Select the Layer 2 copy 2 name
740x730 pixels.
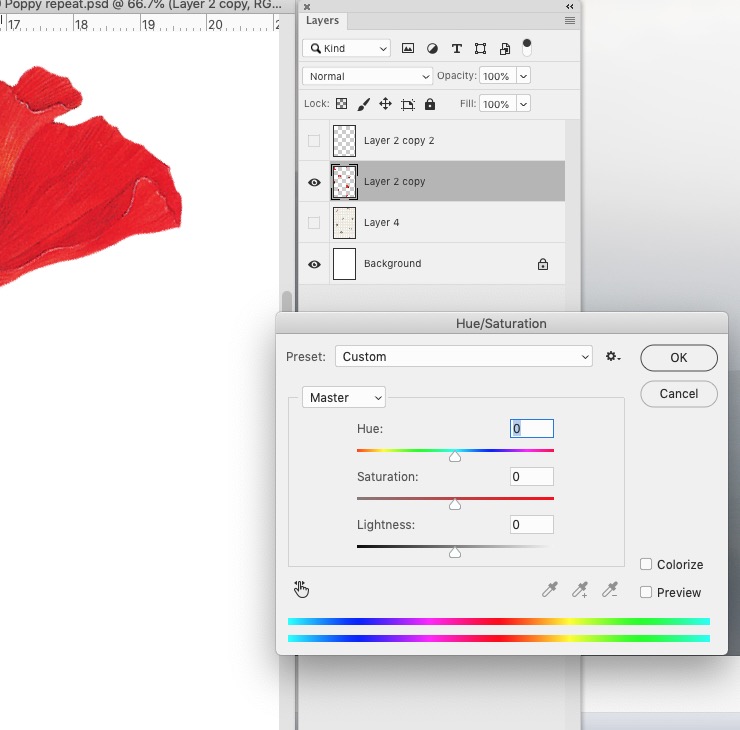399,141
